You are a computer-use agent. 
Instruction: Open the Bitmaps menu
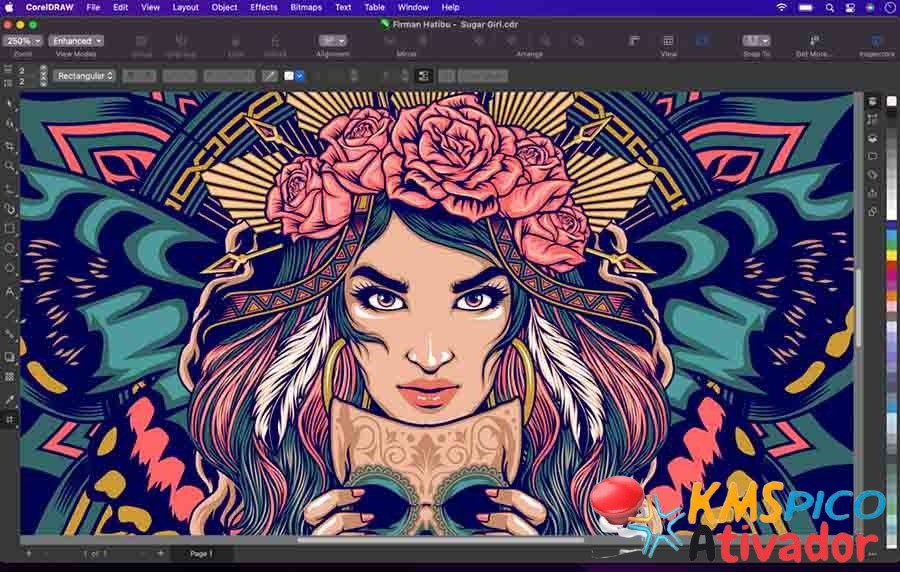[x=306, y=7]
